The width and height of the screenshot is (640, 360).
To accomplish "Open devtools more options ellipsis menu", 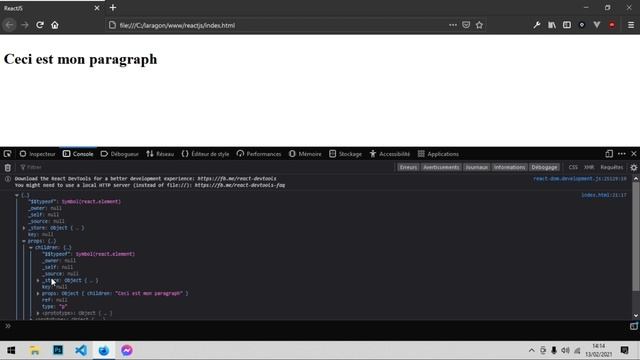I will click(x=622, y=154).
